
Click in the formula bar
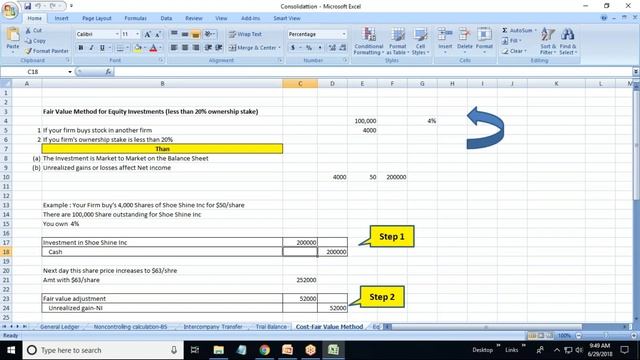pyautogui.click(x=372, y=72)
